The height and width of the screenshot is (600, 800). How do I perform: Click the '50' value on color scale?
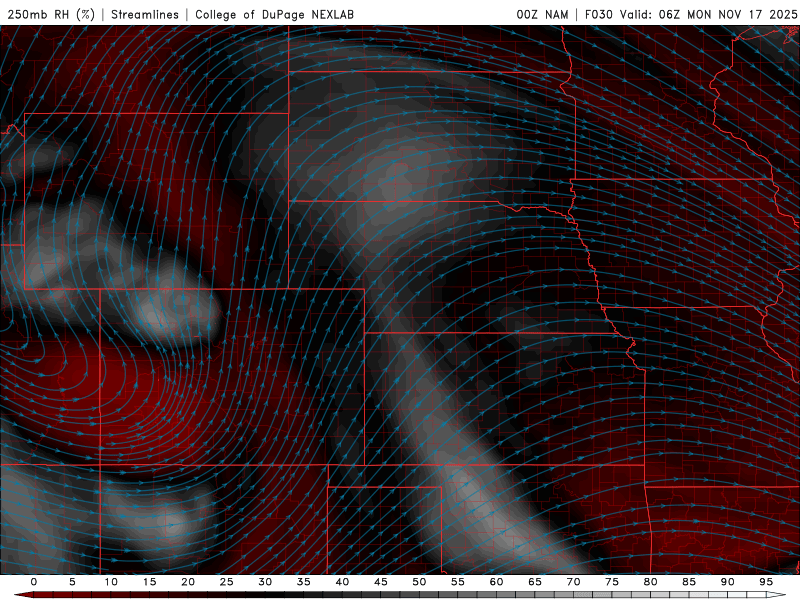click(419, 582)
